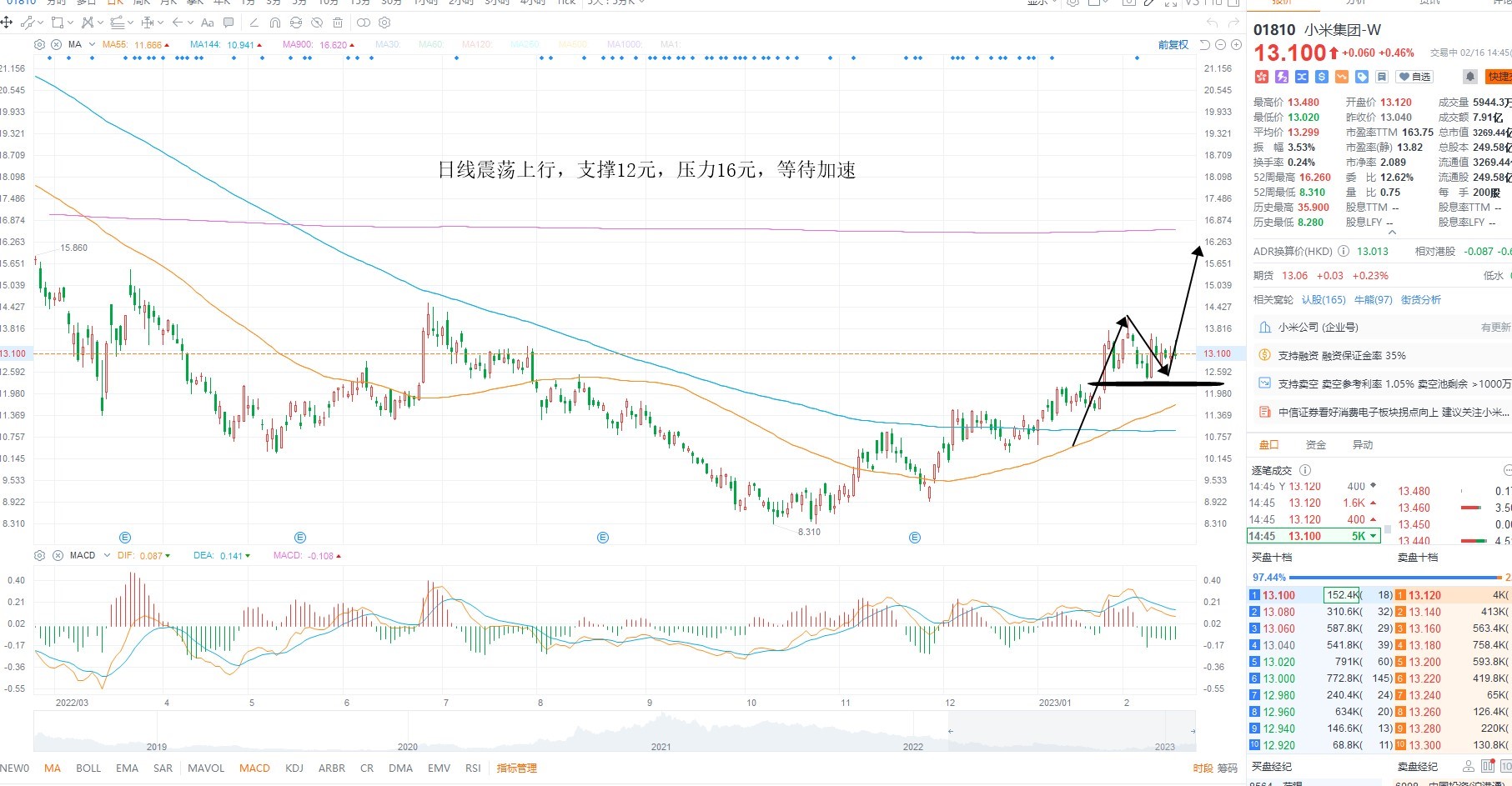Select RSI indicator tab

[x=473, y=768]
